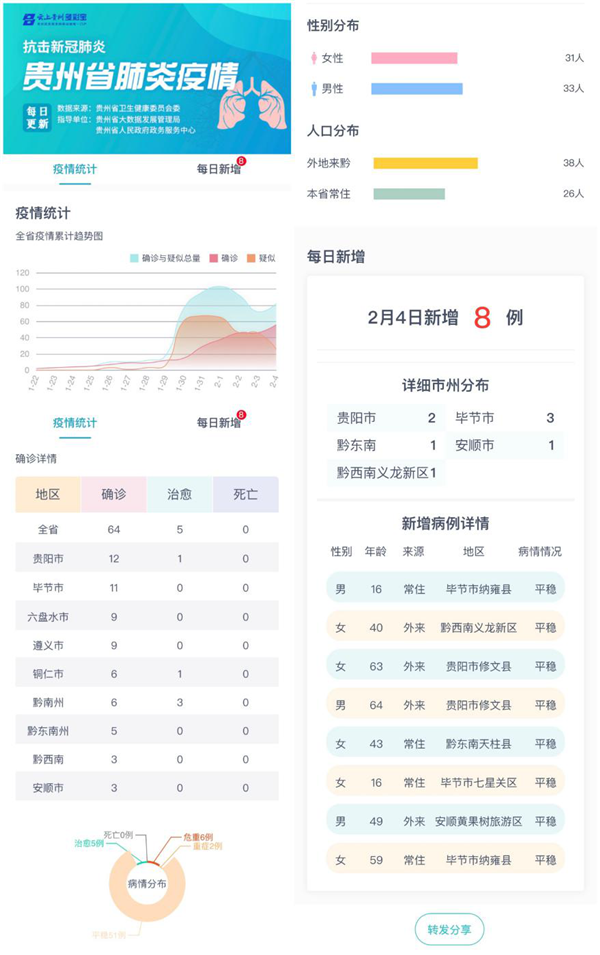Tap the 2月4日新增 8 例 headline
Viewport: 600px width, 955px height.
tap(445, 317)
